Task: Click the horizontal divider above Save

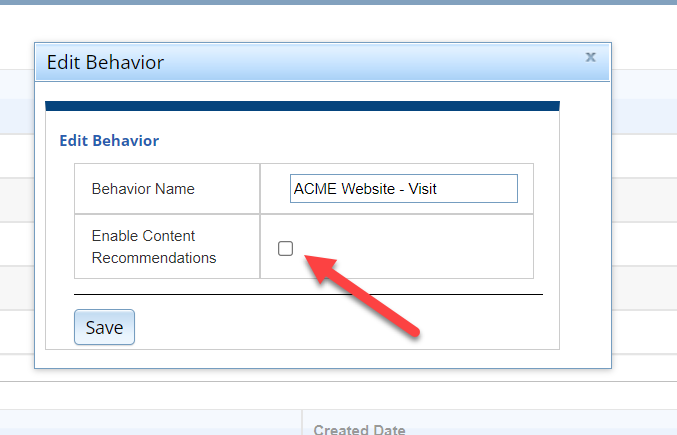Action: click(x=308, y=294)
